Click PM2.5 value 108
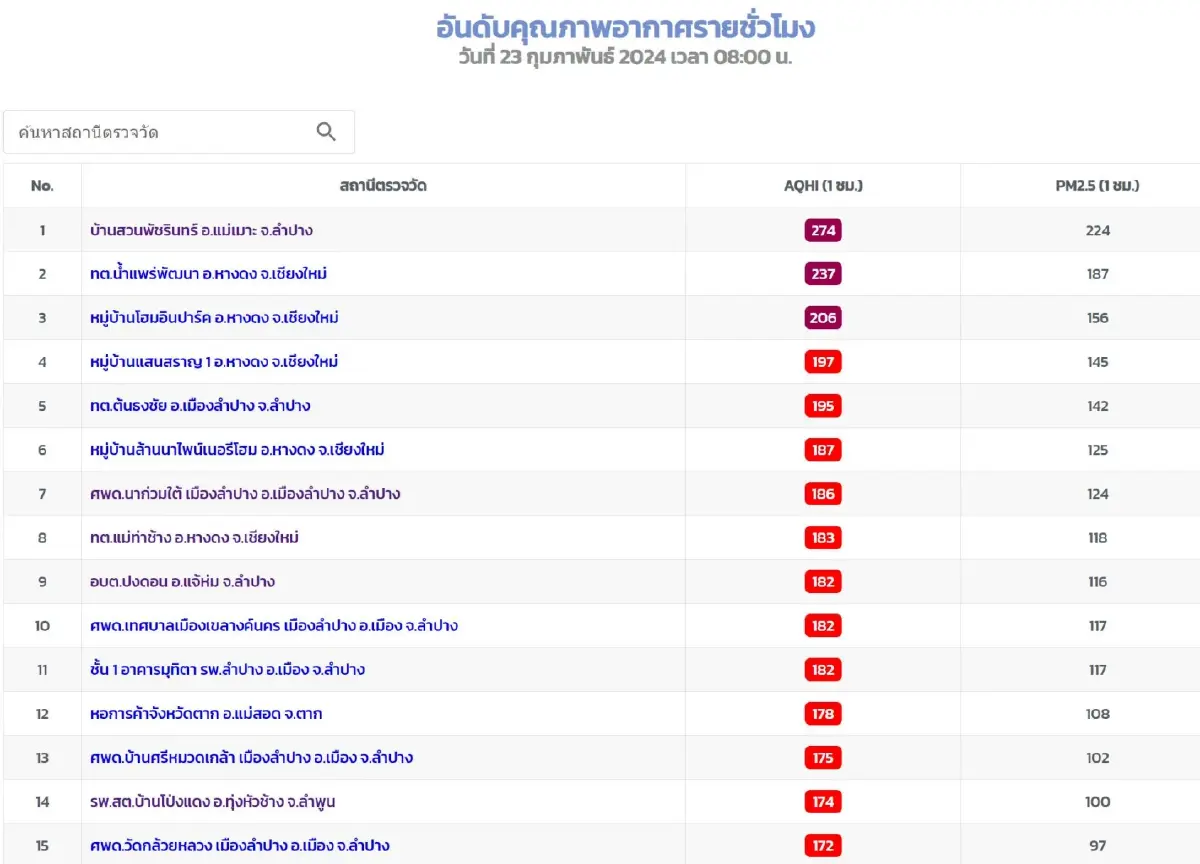This screenshot has width=1200, height=864. pos(1098,714)
